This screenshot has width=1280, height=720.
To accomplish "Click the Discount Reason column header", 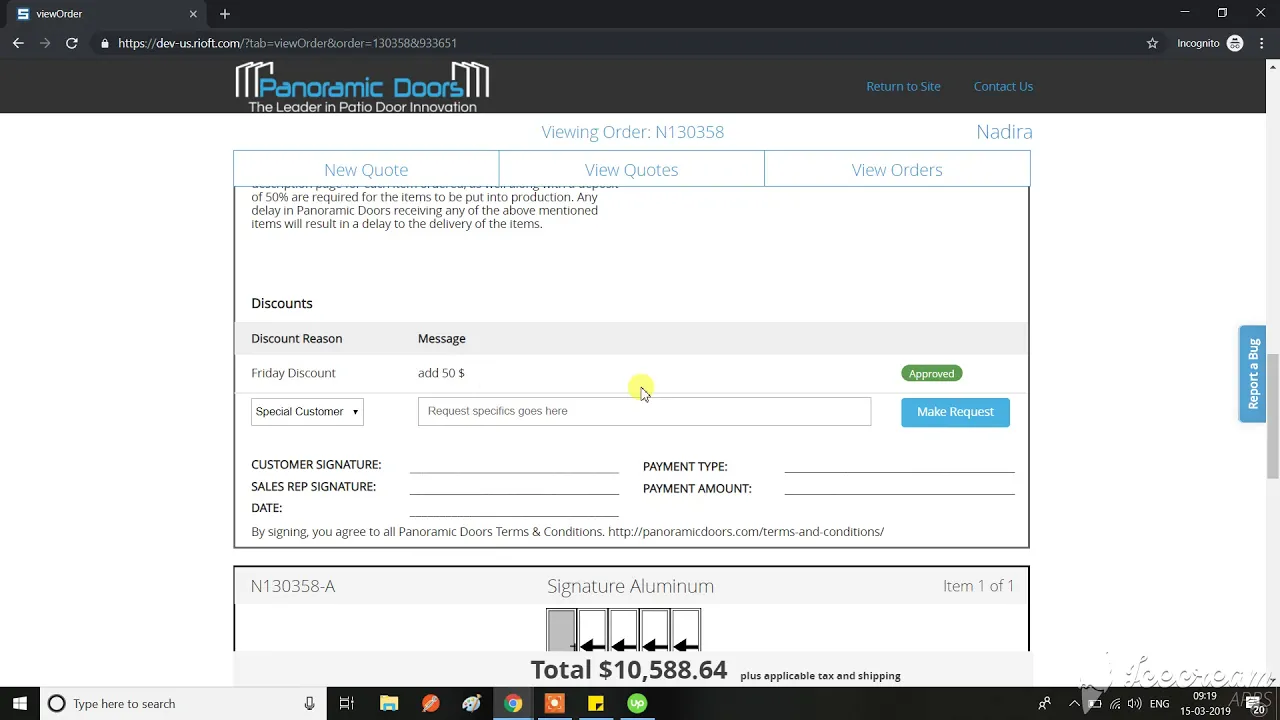I will pyautogui.click(x=296, y=338).
